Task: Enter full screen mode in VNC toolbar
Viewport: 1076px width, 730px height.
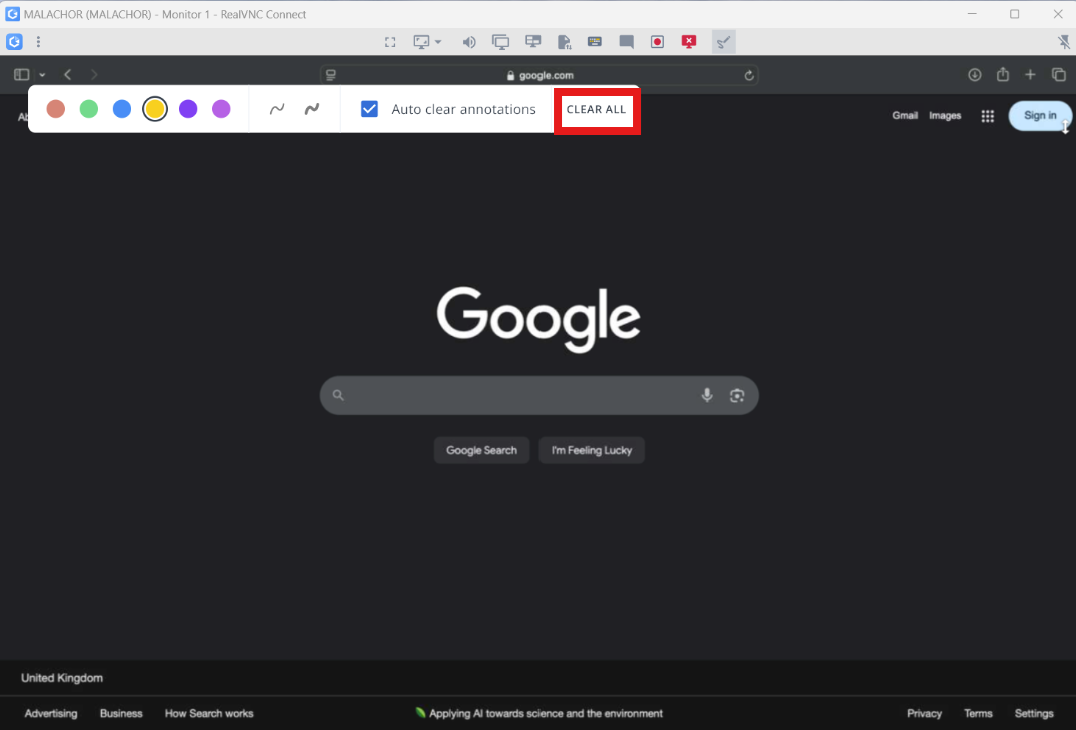Action: (x=390, y=42)
